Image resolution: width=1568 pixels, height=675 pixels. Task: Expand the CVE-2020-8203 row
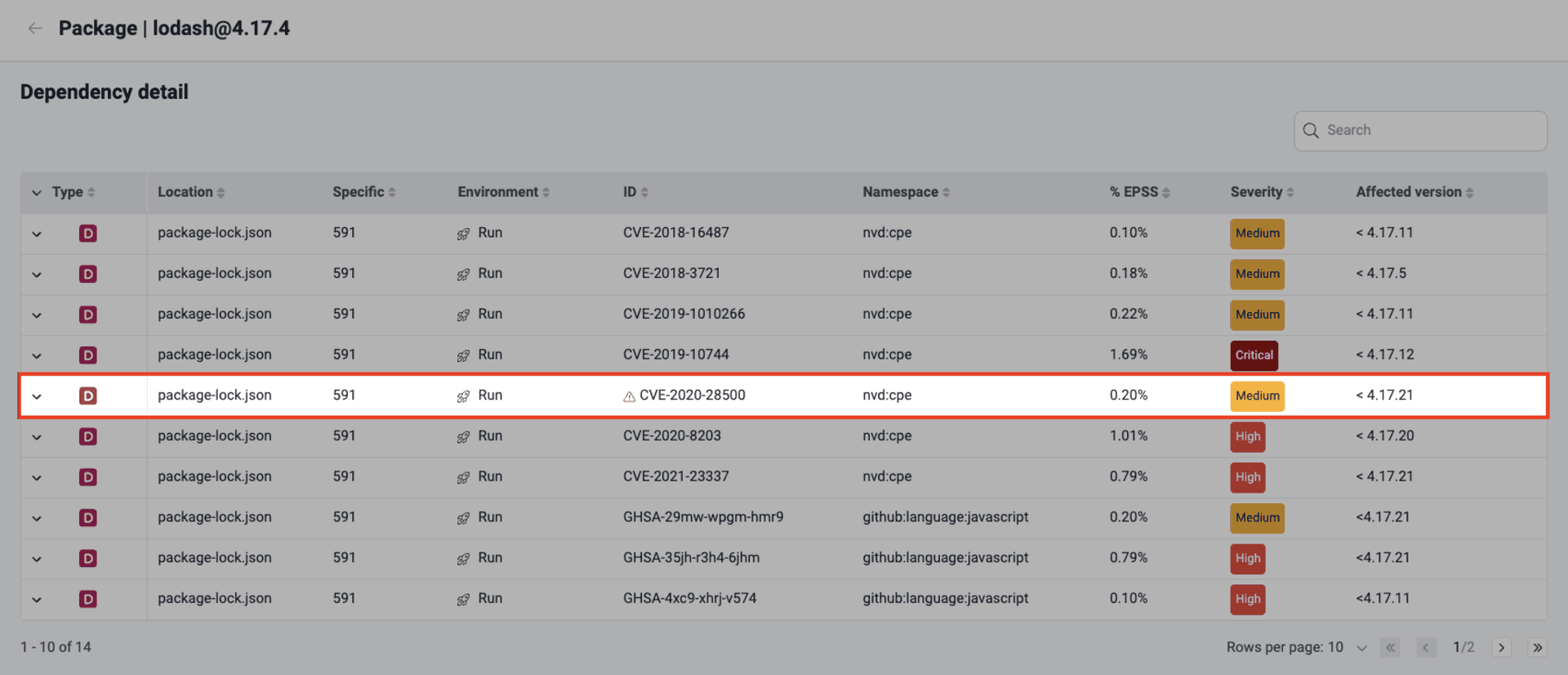point(37,437)
